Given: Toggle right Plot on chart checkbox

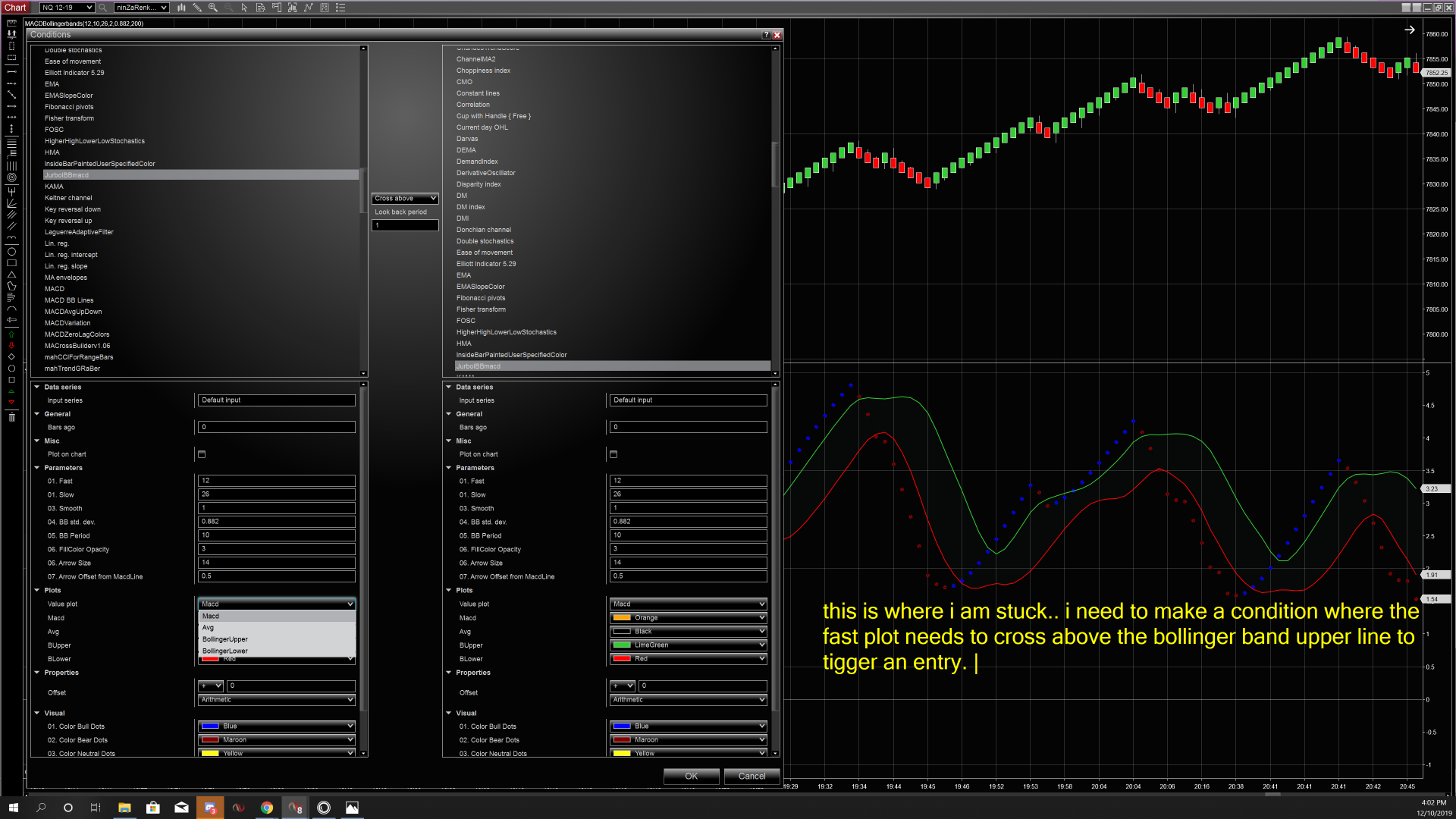Looking at the screenshot, I should coord(613,454).
